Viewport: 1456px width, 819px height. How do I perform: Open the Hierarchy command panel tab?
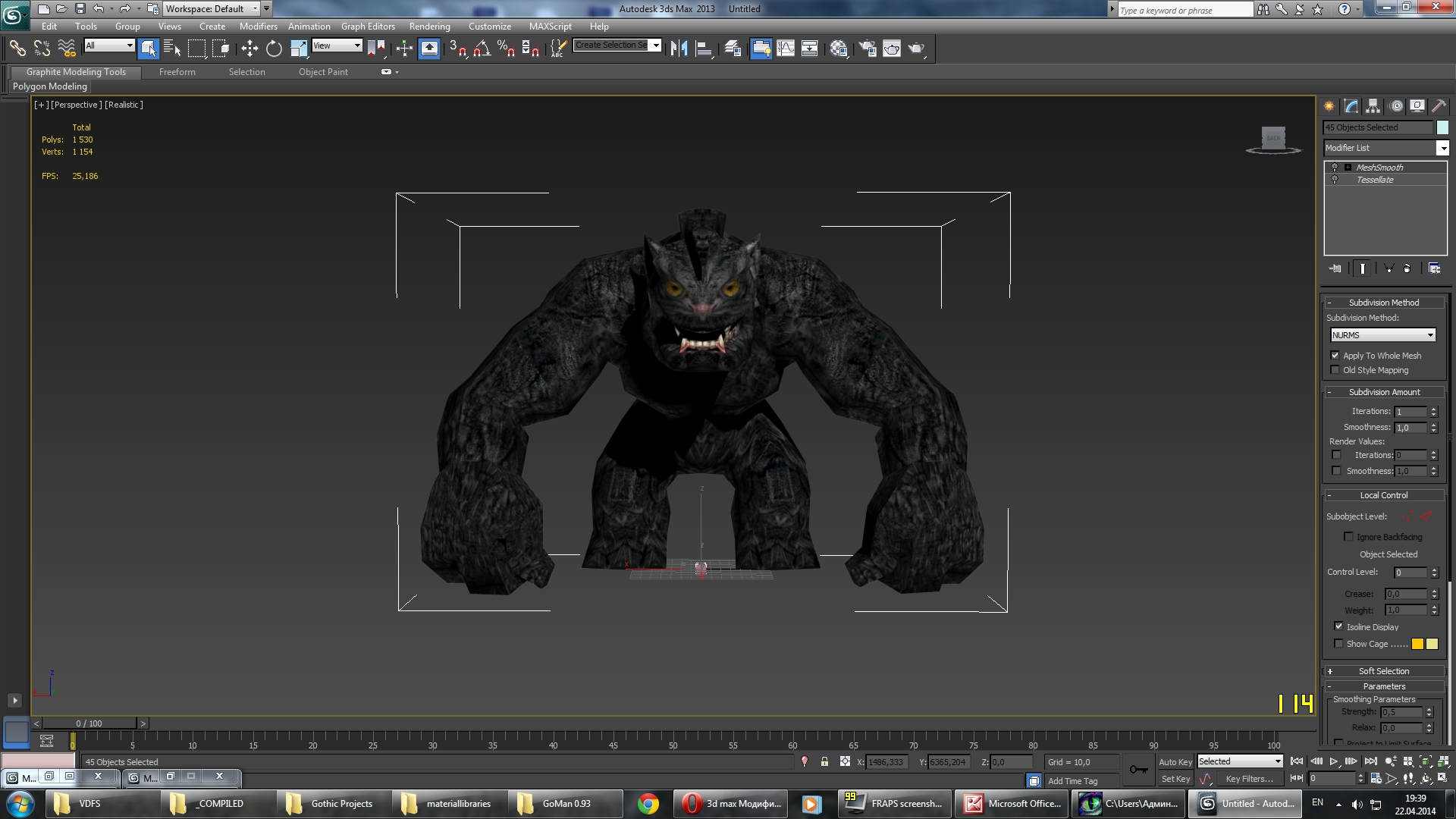pos(1373,106)
